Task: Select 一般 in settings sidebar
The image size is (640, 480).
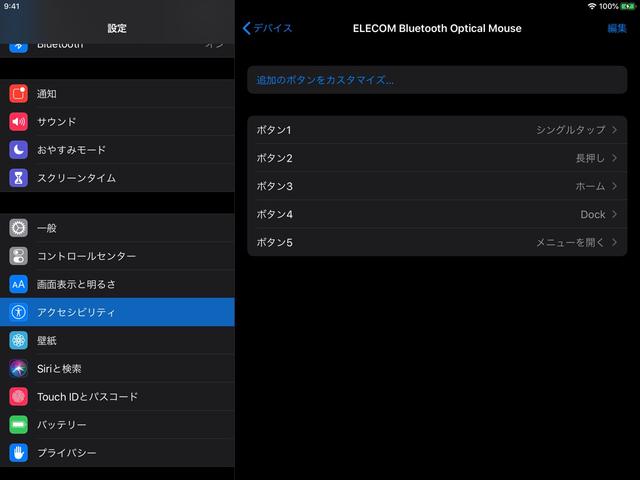Action: pyautogui.click(x=117, y=228)
